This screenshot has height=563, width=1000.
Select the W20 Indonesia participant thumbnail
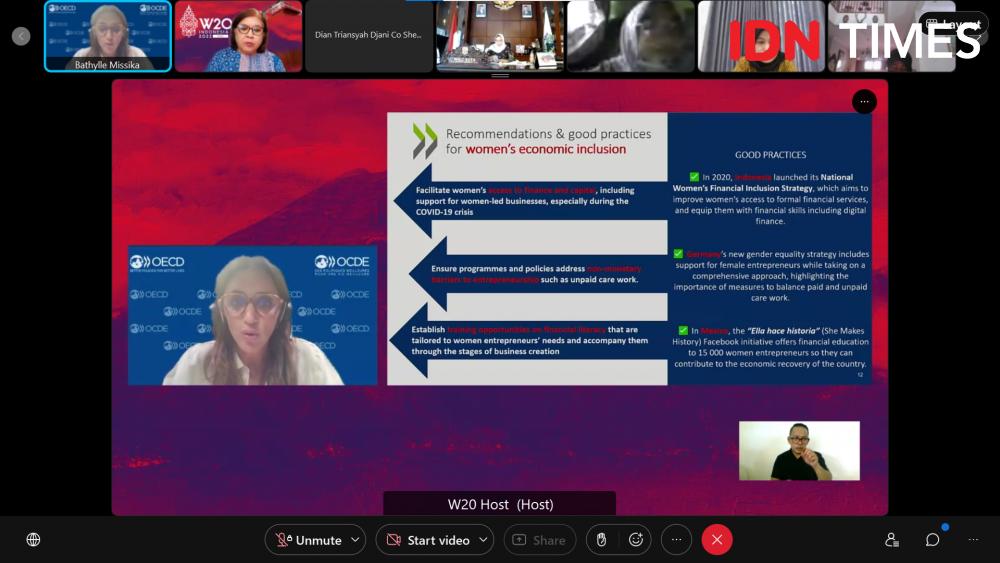tap(239, 36)
